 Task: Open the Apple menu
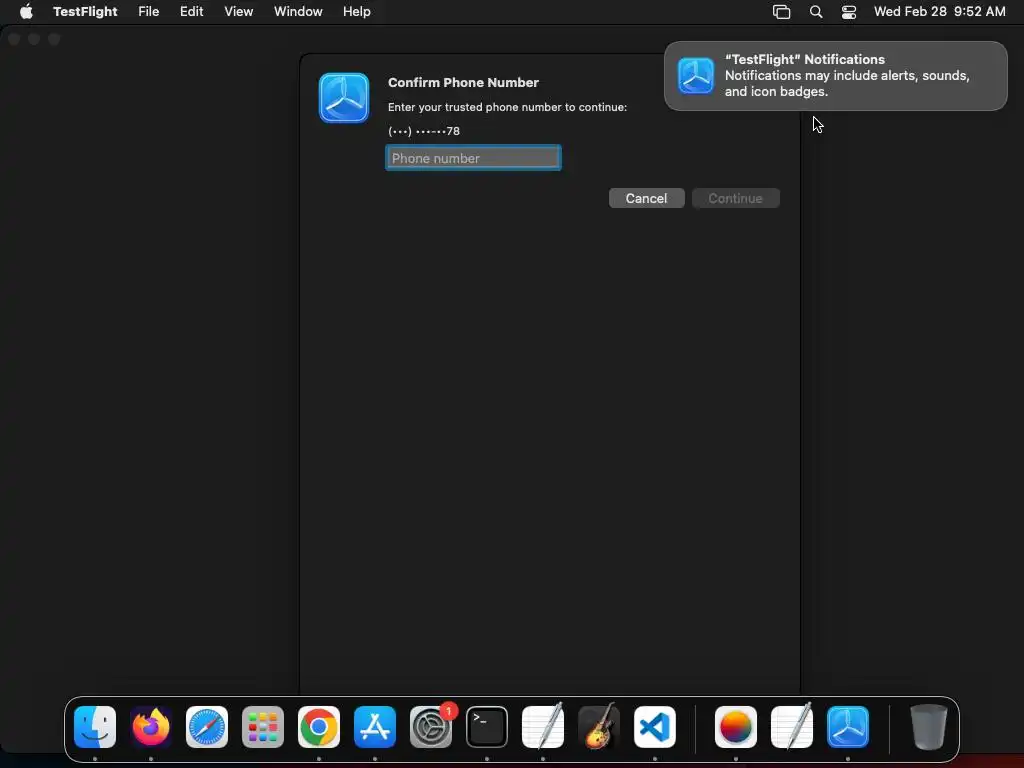coord(26,11)
